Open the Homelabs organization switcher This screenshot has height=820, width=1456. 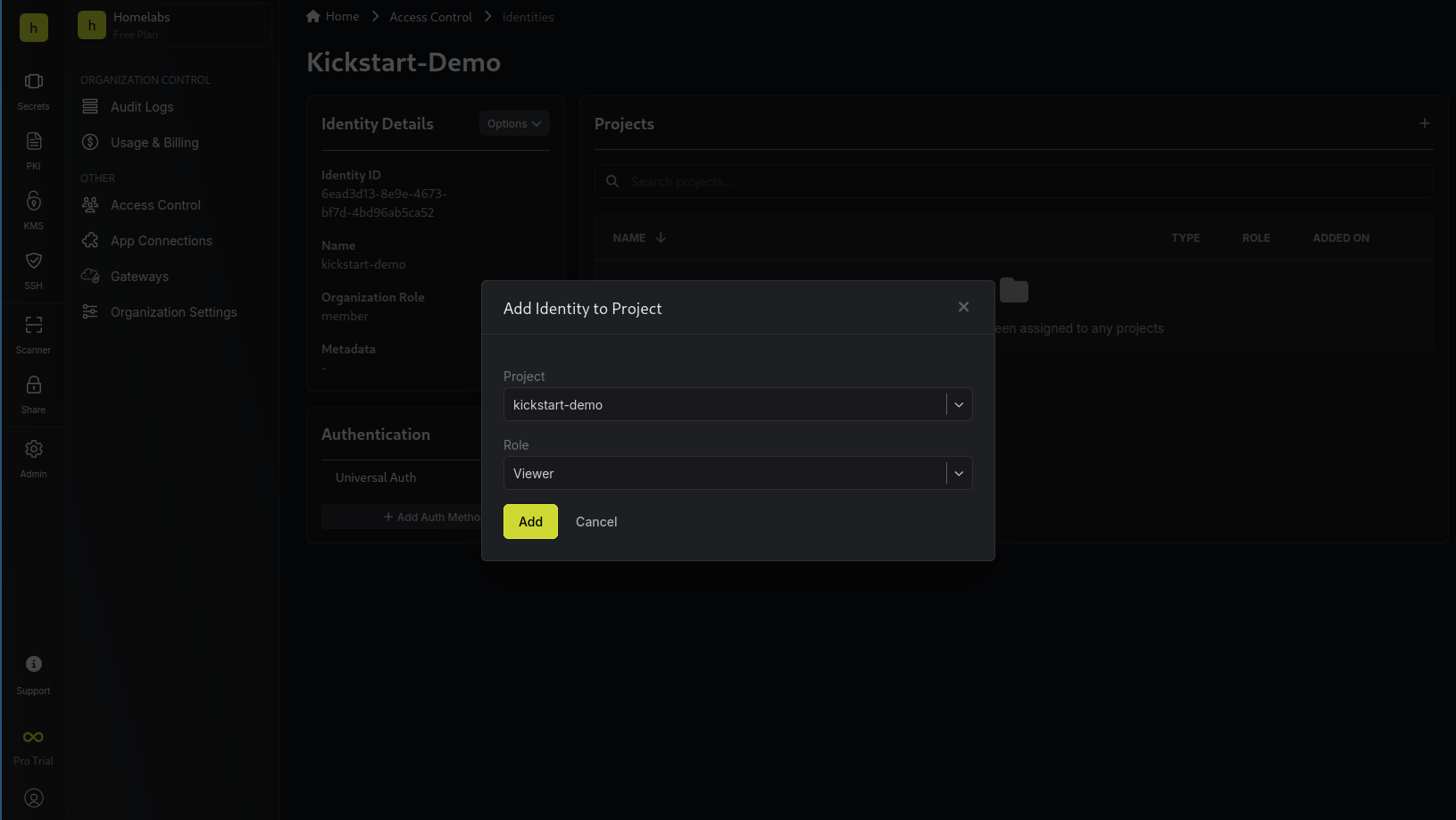click(x=173, y=25)
